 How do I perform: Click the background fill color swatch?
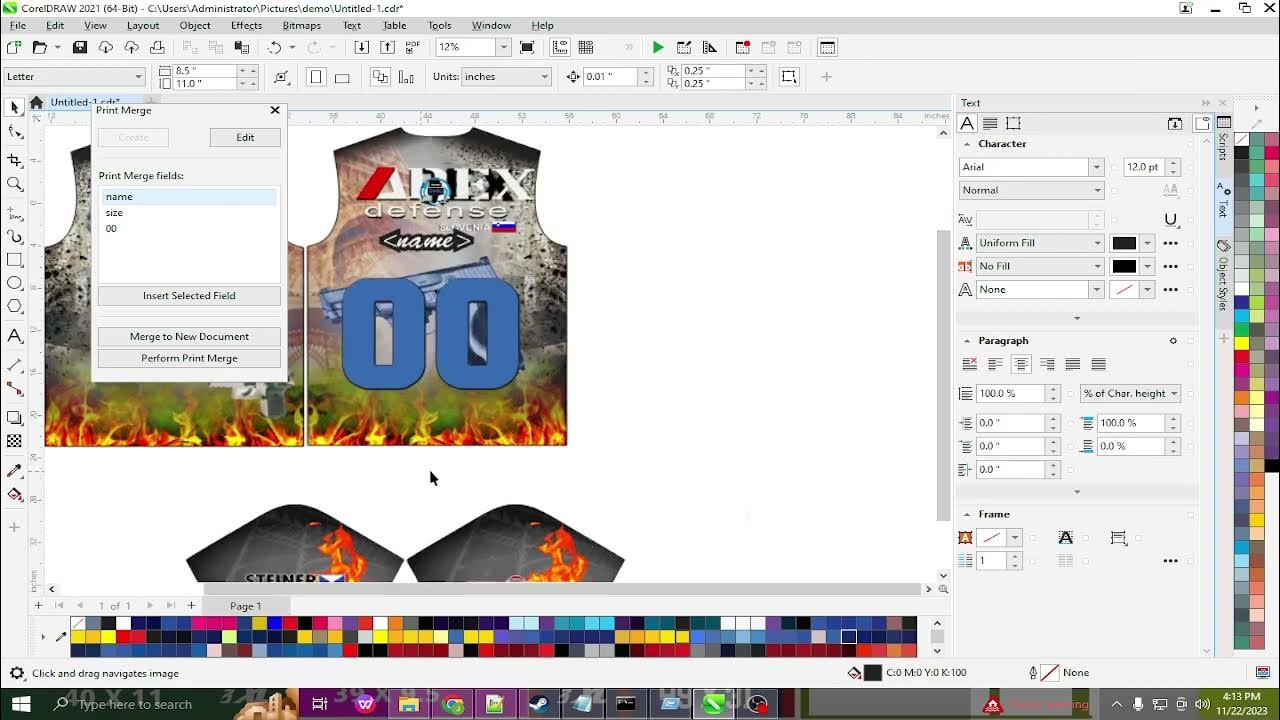tap(1124, 266)
